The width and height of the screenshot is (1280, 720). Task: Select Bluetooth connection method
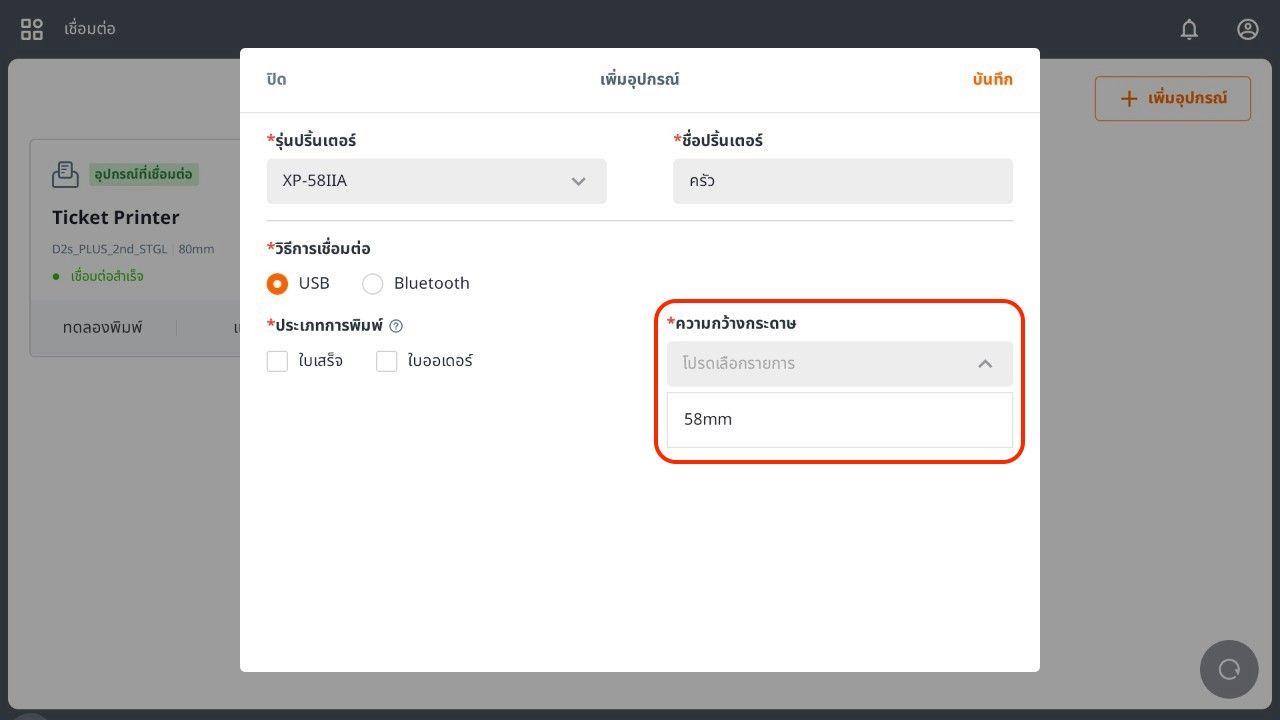tap(373, 284)
